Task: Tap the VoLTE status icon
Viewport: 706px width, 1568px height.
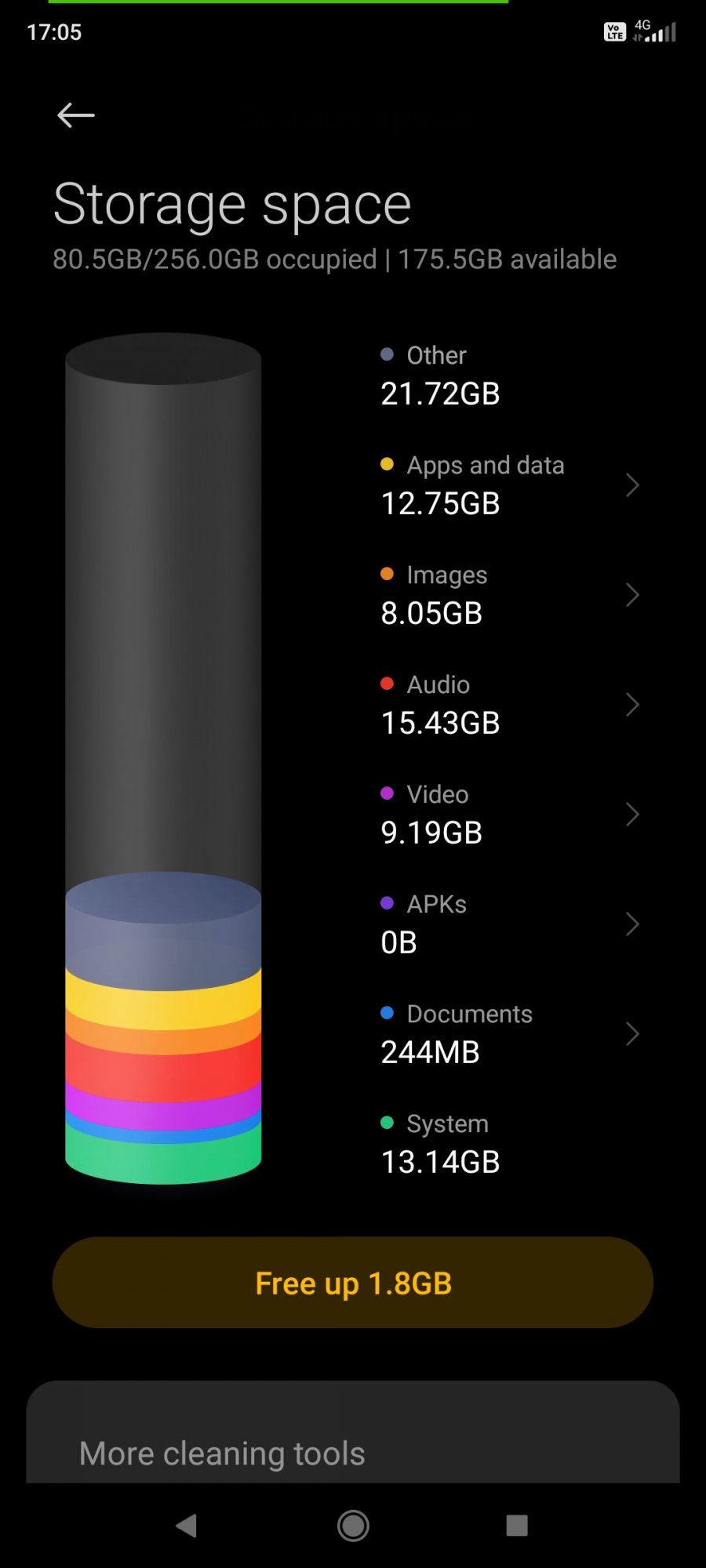Action: coord(614,32)
